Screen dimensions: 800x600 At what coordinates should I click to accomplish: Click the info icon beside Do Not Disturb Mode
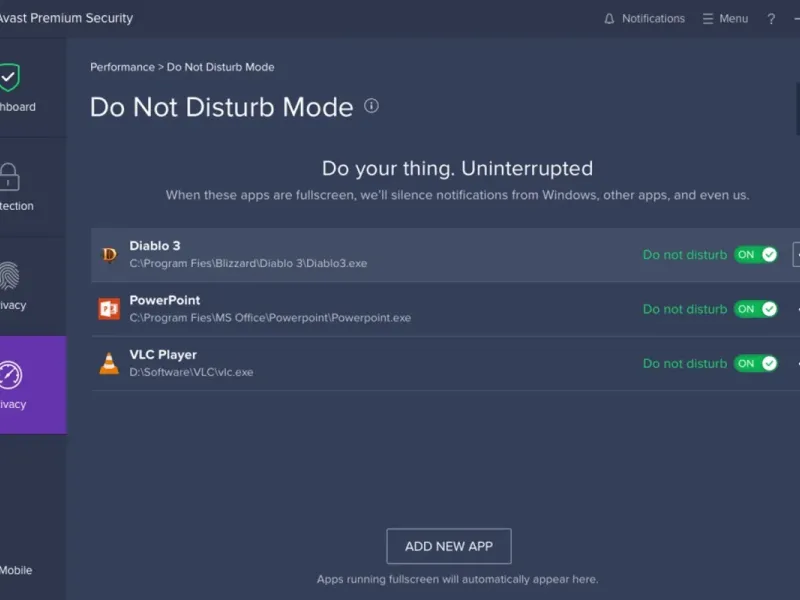(371, 106)
